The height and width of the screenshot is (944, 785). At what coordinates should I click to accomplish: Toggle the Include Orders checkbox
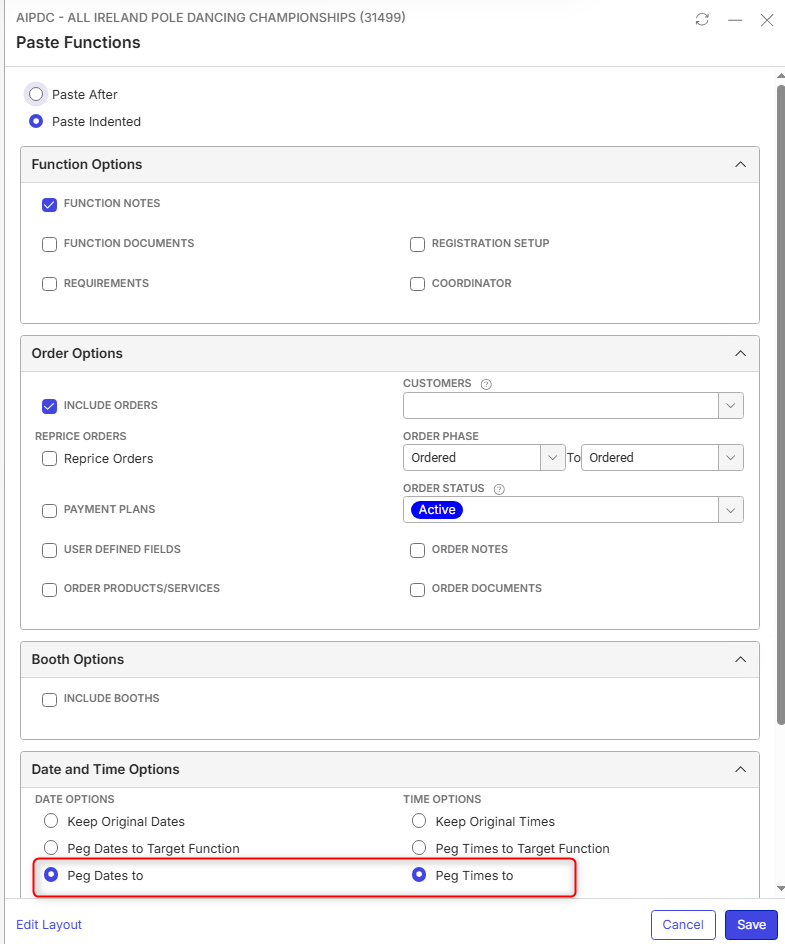(49, 406)
